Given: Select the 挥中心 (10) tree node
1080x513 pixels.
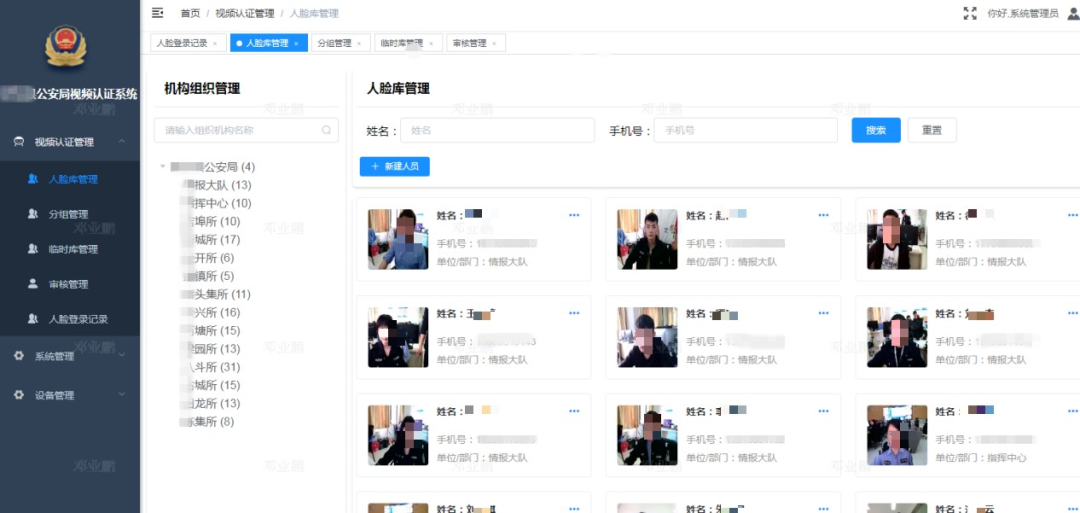Looking at the screenshot, I should tap(218, 203).
